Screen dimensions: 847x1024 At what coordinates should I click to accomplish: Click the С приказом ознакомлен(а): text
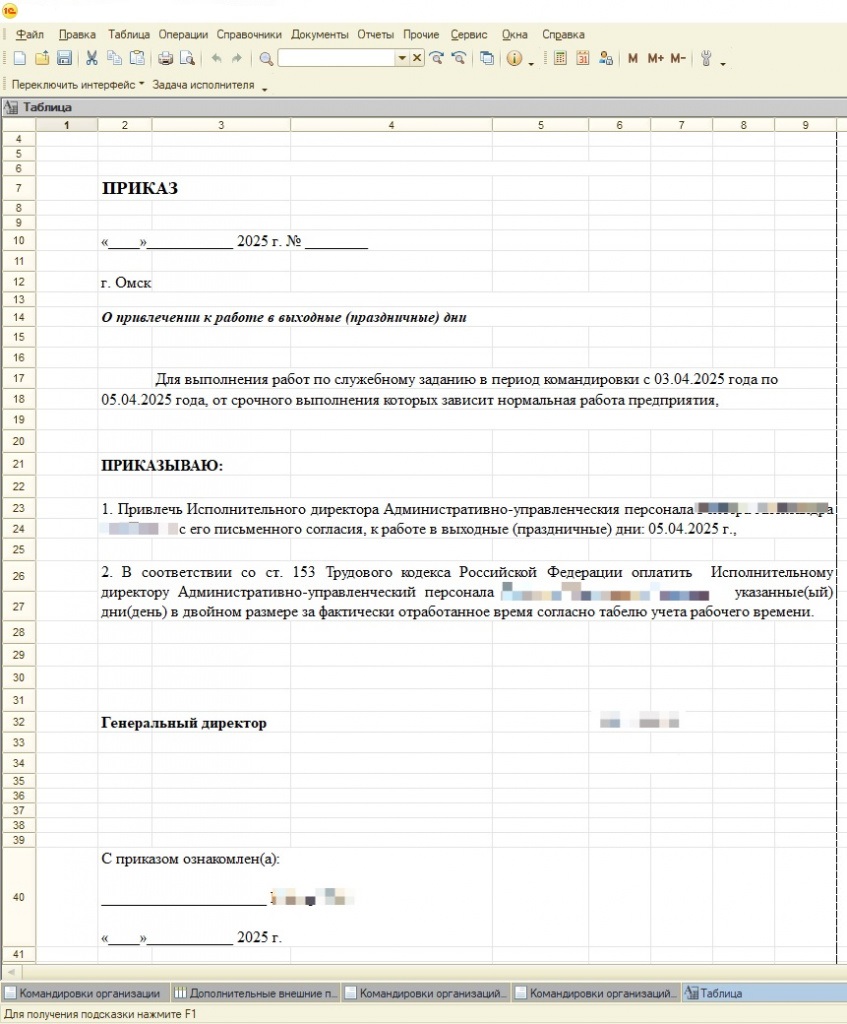click(x=190, y=859)
